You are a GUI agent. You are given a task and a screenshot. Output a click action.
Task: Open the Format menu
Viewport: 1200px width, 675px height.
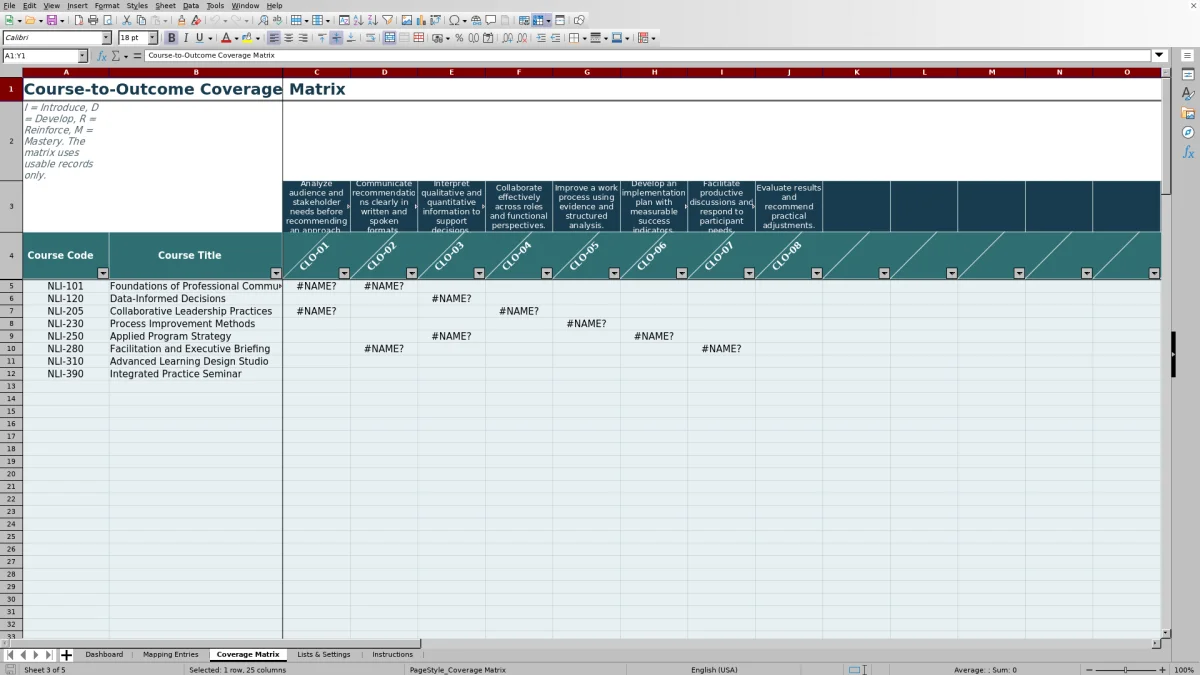coord(107,5)
